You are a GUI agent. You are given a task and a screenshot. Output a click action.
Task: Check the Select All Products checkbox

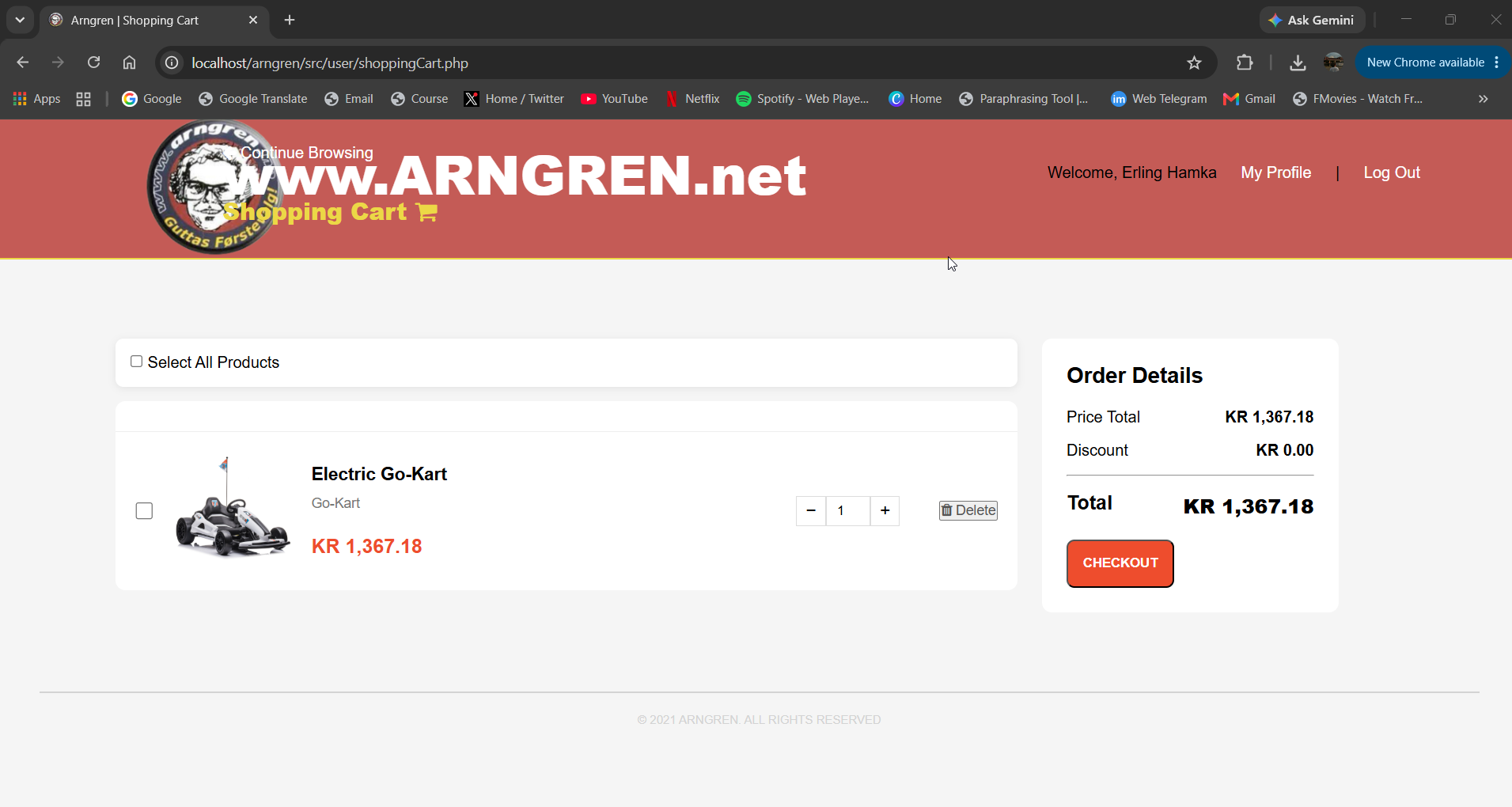(x=136, y=362)
